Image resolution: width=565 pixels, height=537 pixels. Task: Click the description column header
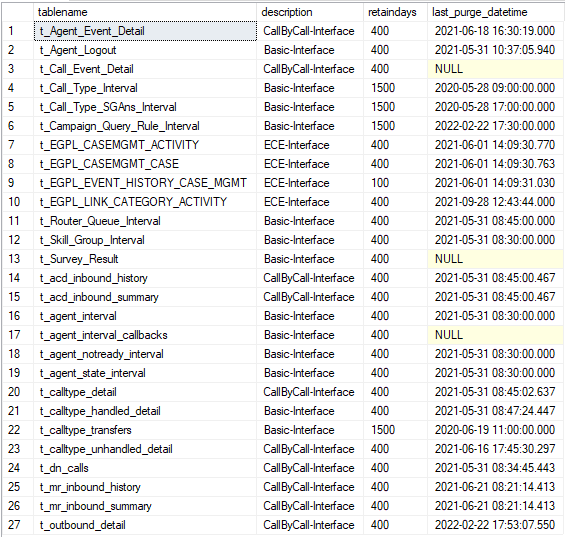(310, 12)
